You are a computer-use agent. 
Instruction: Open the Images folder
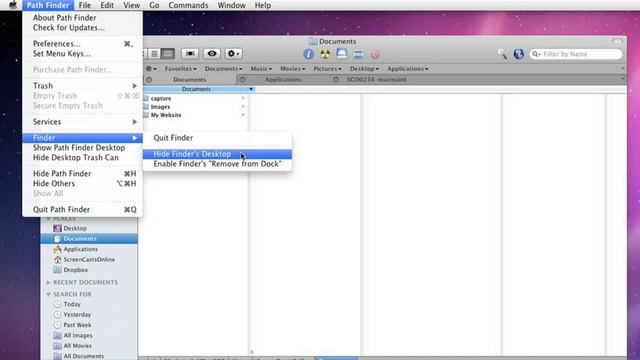[160, 107]
